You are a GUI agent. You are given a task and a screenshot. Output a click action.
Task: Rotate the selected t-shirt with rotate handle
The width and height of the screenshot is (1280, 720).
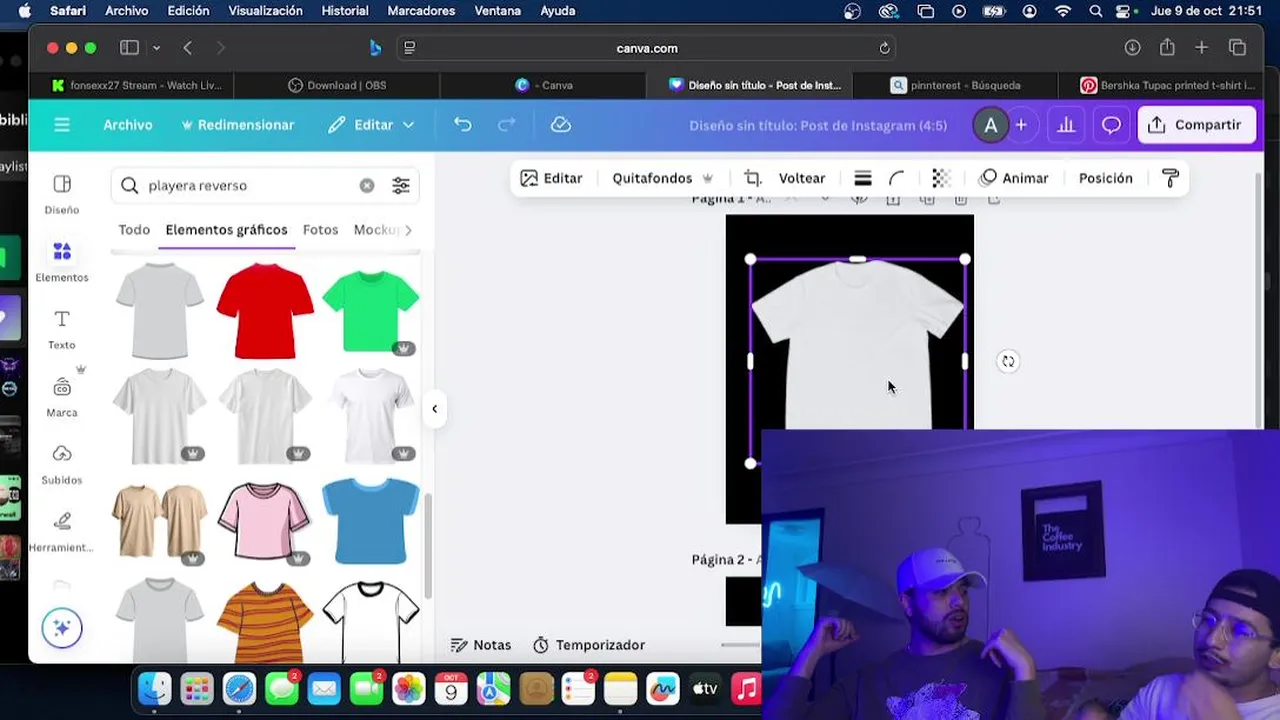(x=1008, y=362)
